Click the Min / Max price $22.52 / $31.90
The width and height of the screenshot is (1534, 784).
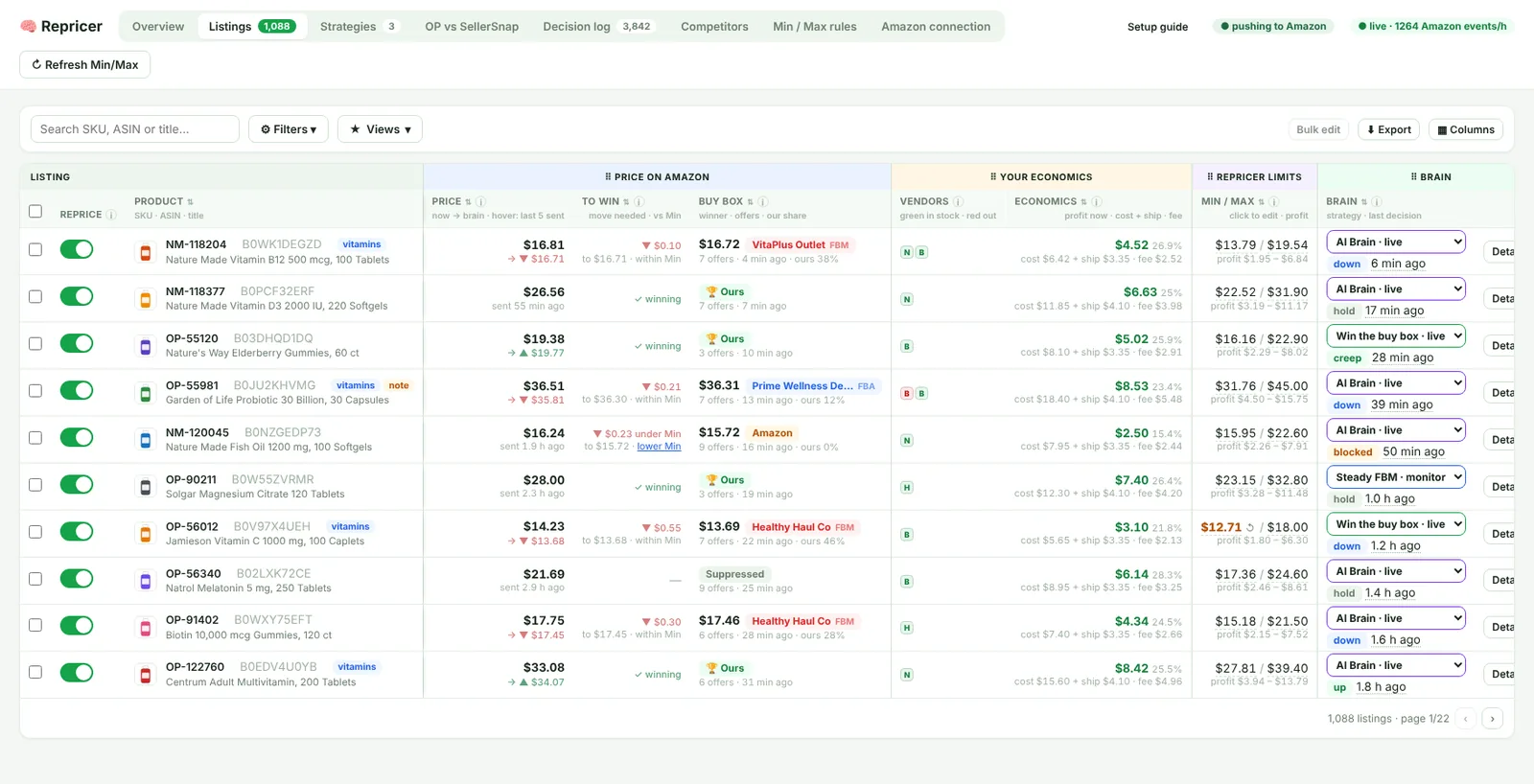(x=1262, y=292)
